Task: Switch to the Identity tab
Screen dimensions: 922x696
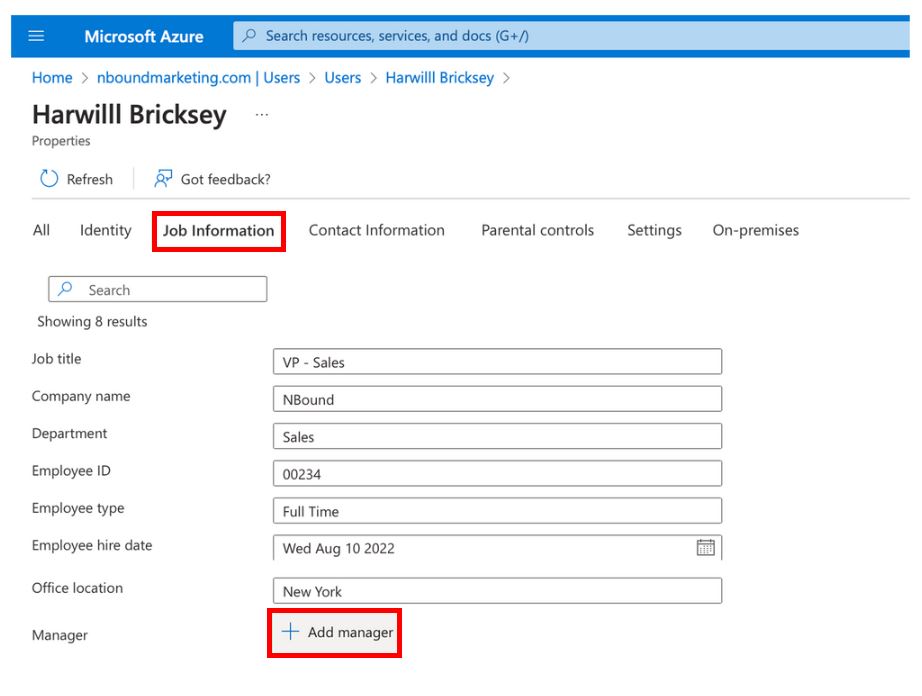Action: click(105, 230)
